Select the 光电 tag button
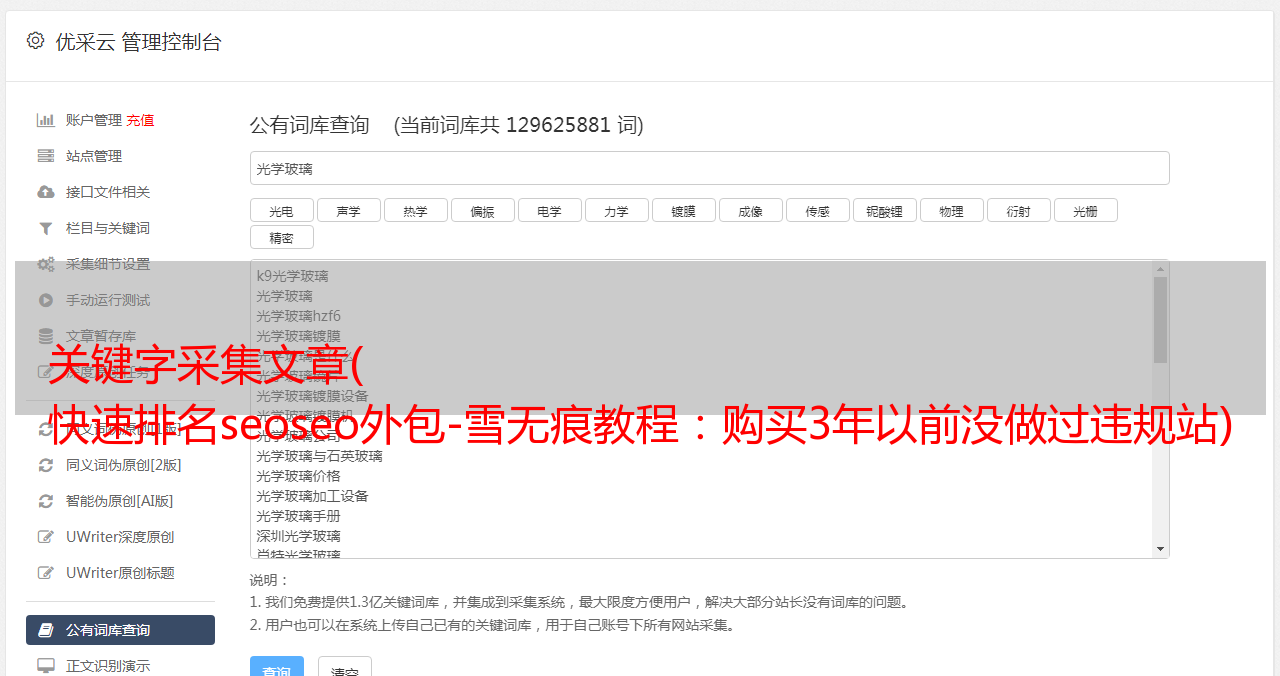This screenshot has width=1280, height=676. [x=281, y=210]
